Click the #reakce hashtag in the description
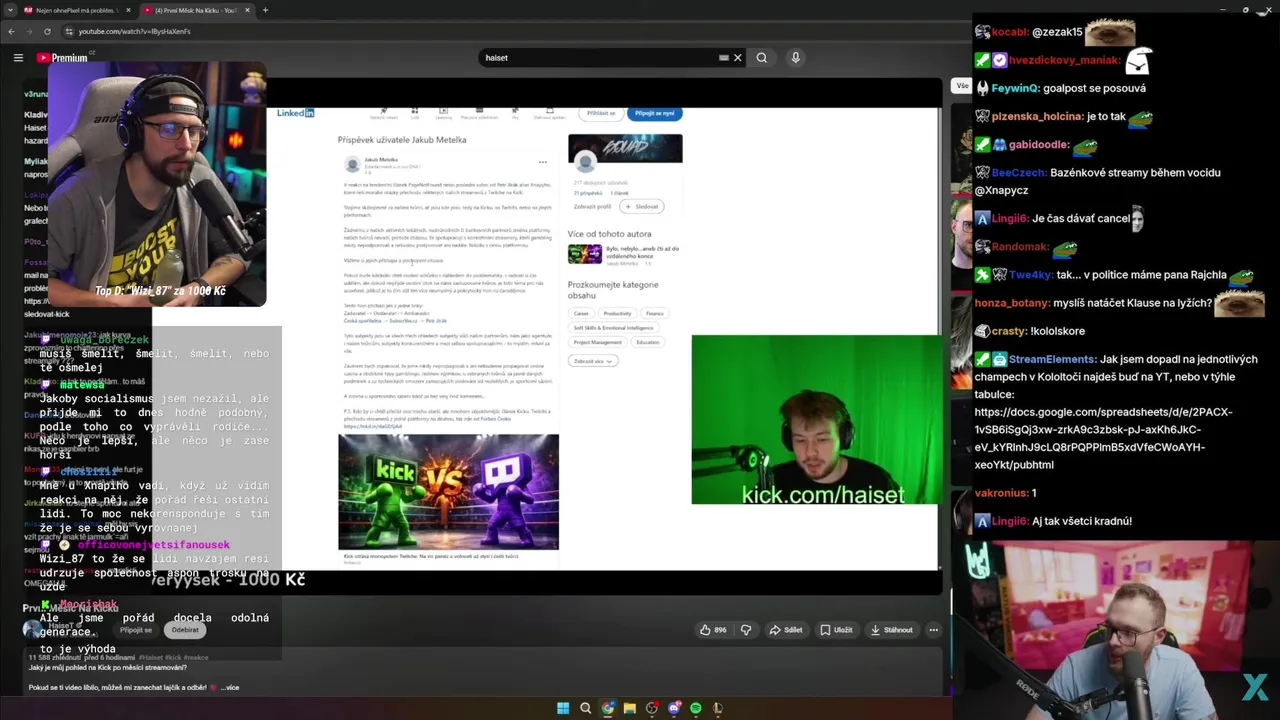Screen dimensions: 1280x720 pos(196,658)
